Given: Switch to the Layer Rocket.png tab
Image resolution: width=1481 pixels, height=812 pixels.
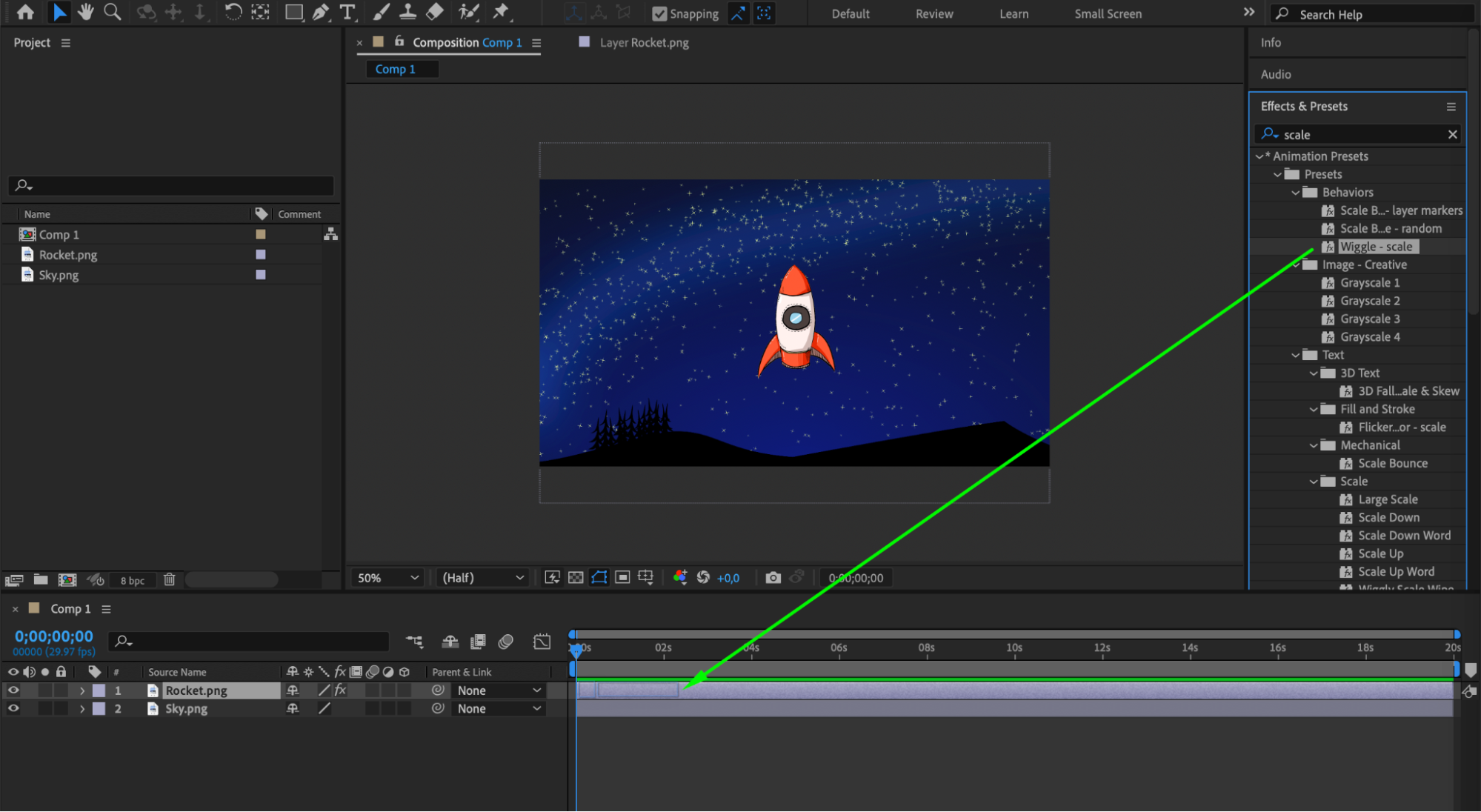Looking at the screenshot, I should 643,43.
